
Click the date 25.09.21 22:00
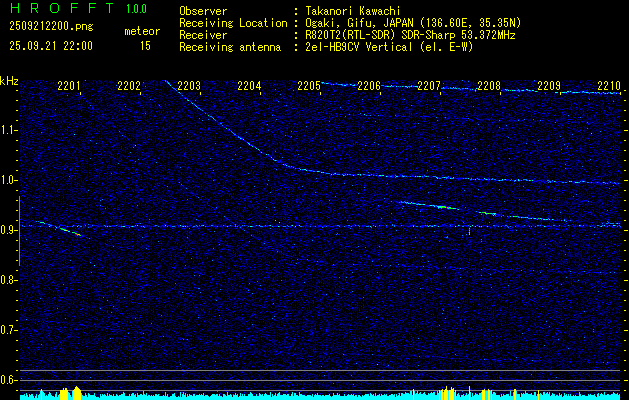coord(51,46)
